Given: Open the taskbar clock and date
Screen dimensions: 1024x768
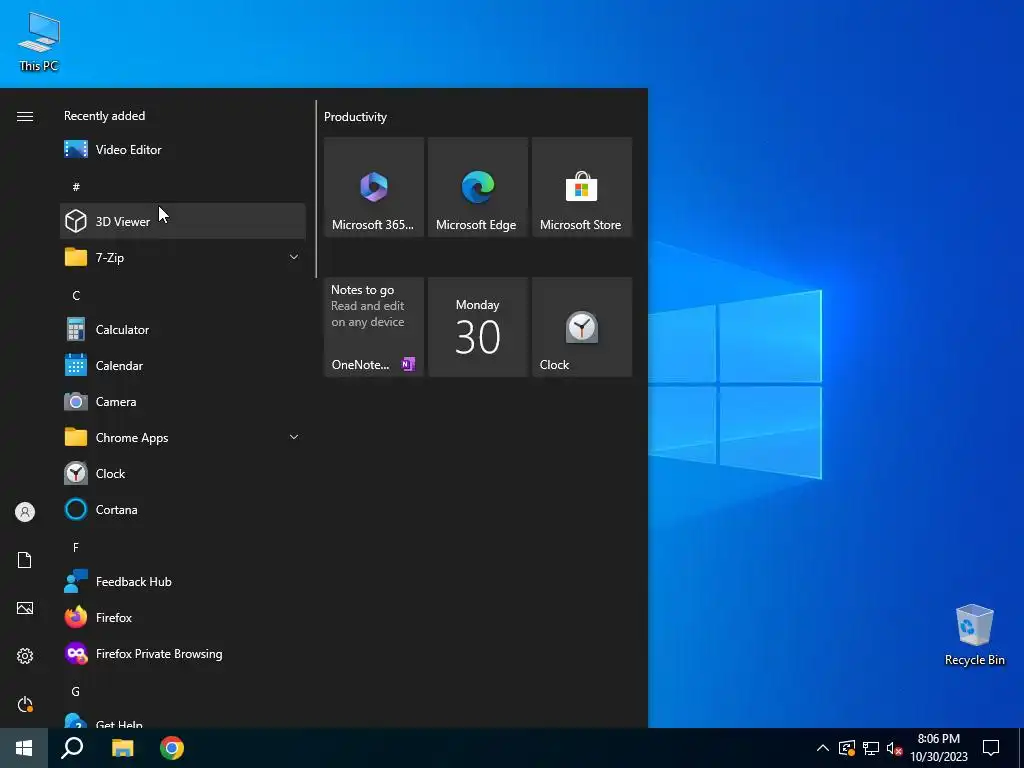Looking at the screenshot, I should (x=938, y=748).
